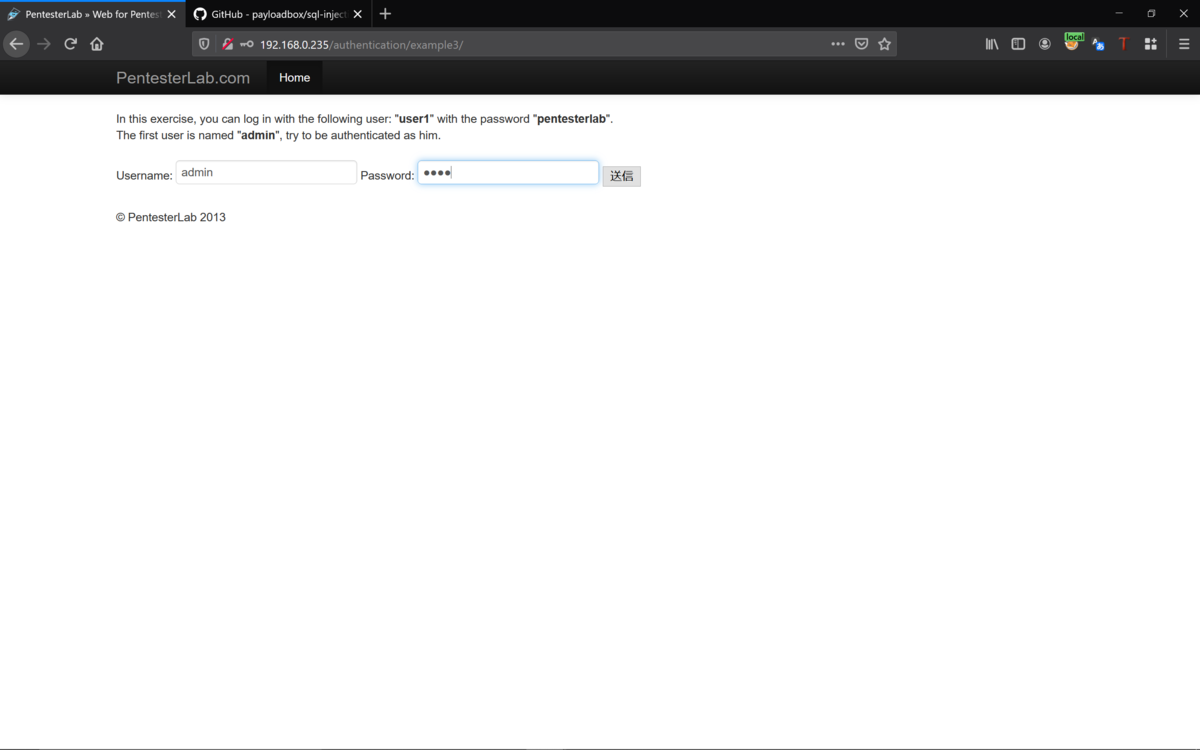1200x750 pixels.
Task: Open the grid extension icon
Action: click(1151, 44)
